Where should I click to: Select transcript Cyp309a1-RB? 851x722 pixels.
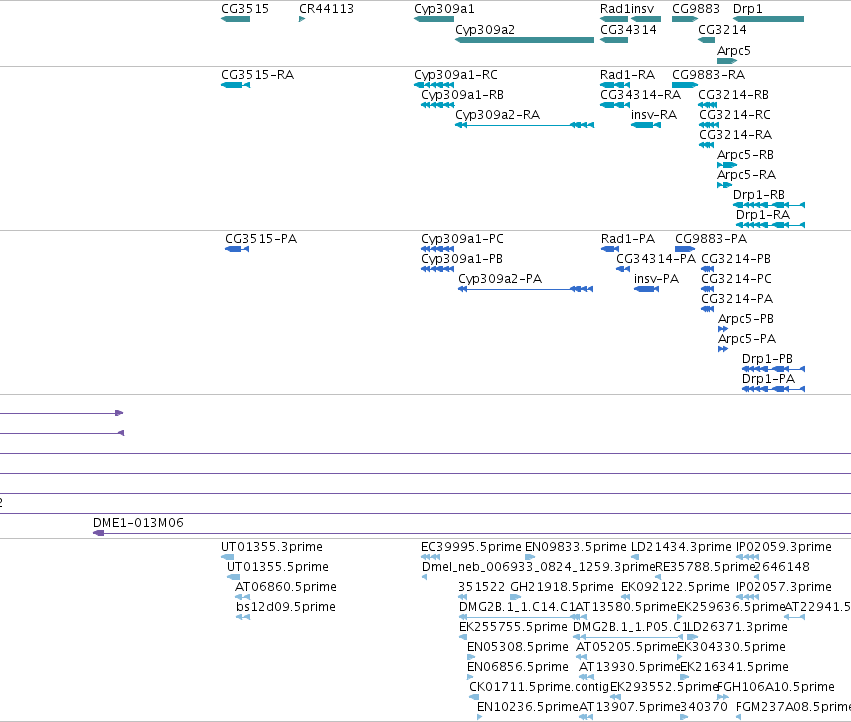pyautogui.click(x=462, y=95)
